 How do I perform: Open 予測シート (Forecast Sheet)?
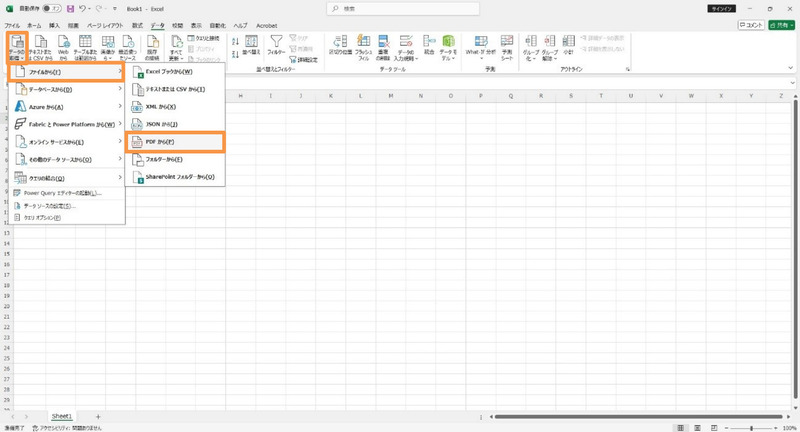pos(507,48)
